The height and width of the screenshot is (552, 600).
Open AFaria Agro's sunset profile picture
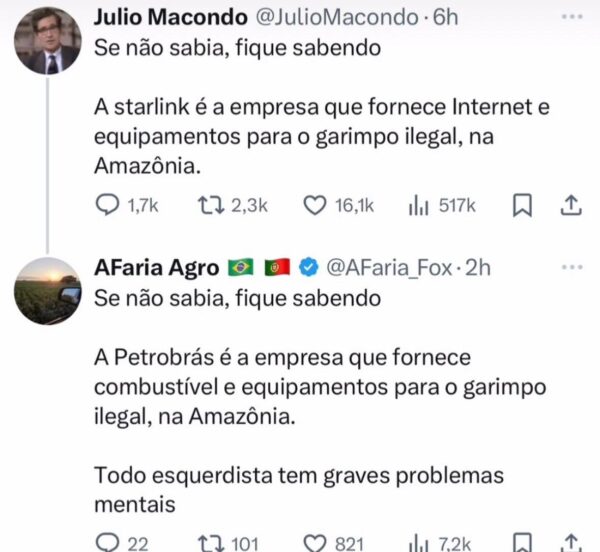point(48,291)
